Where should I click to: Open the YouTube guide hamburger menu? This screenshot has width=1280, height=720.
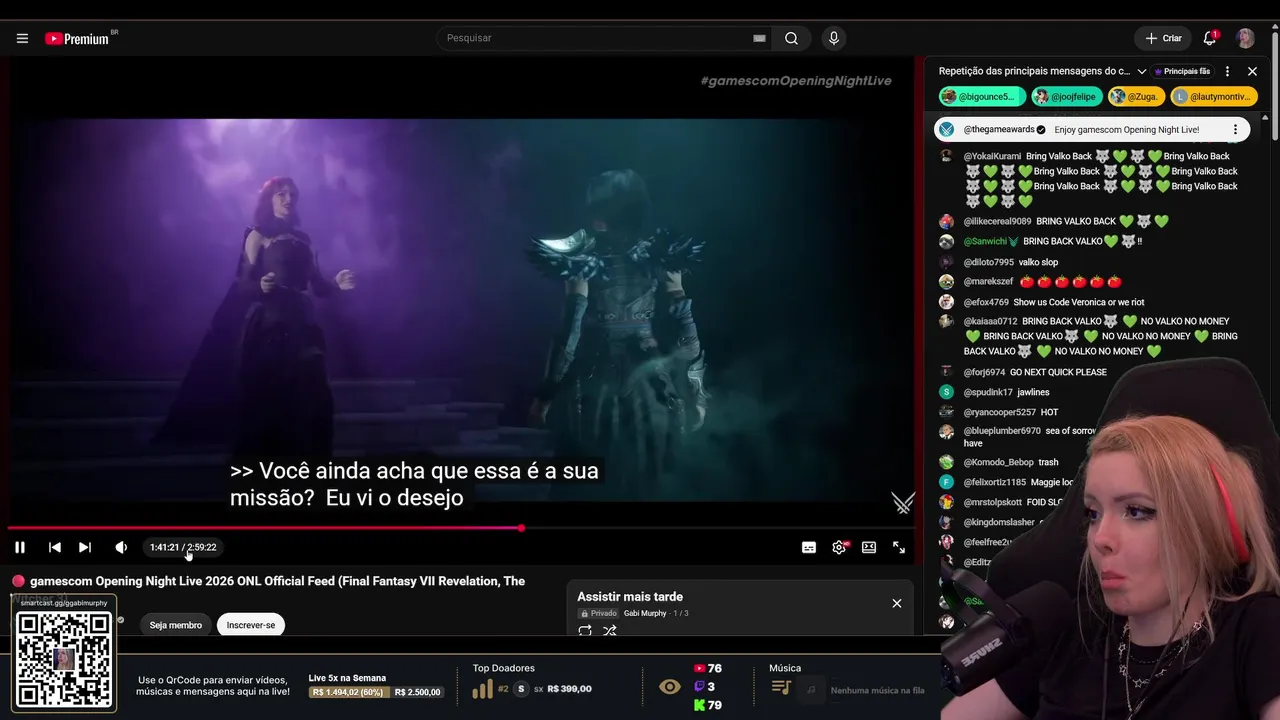22,38
